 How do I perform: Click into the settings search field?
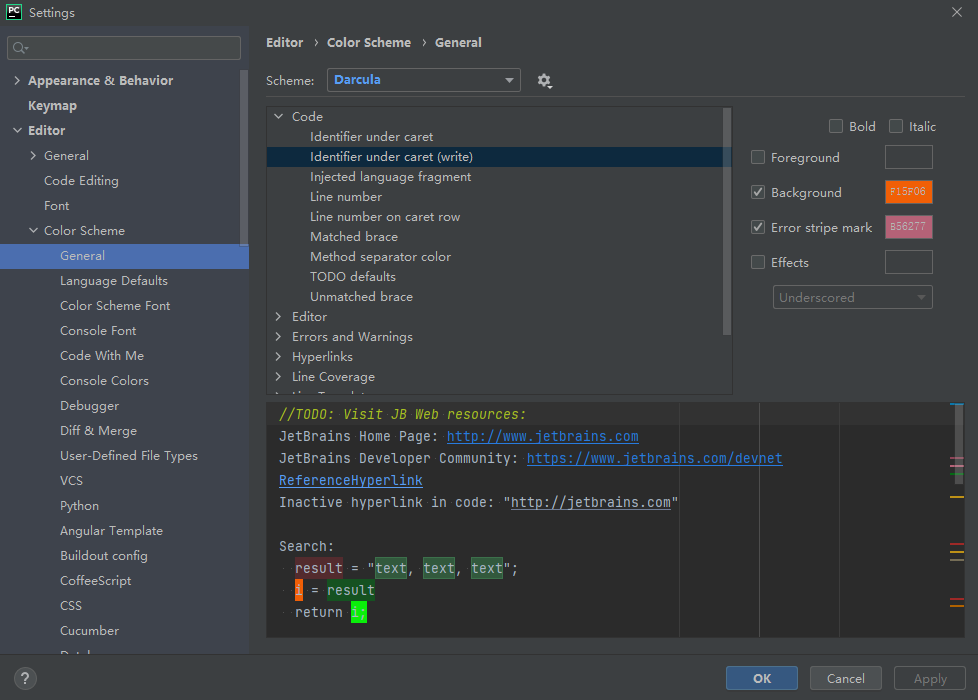tap(123, 48)
